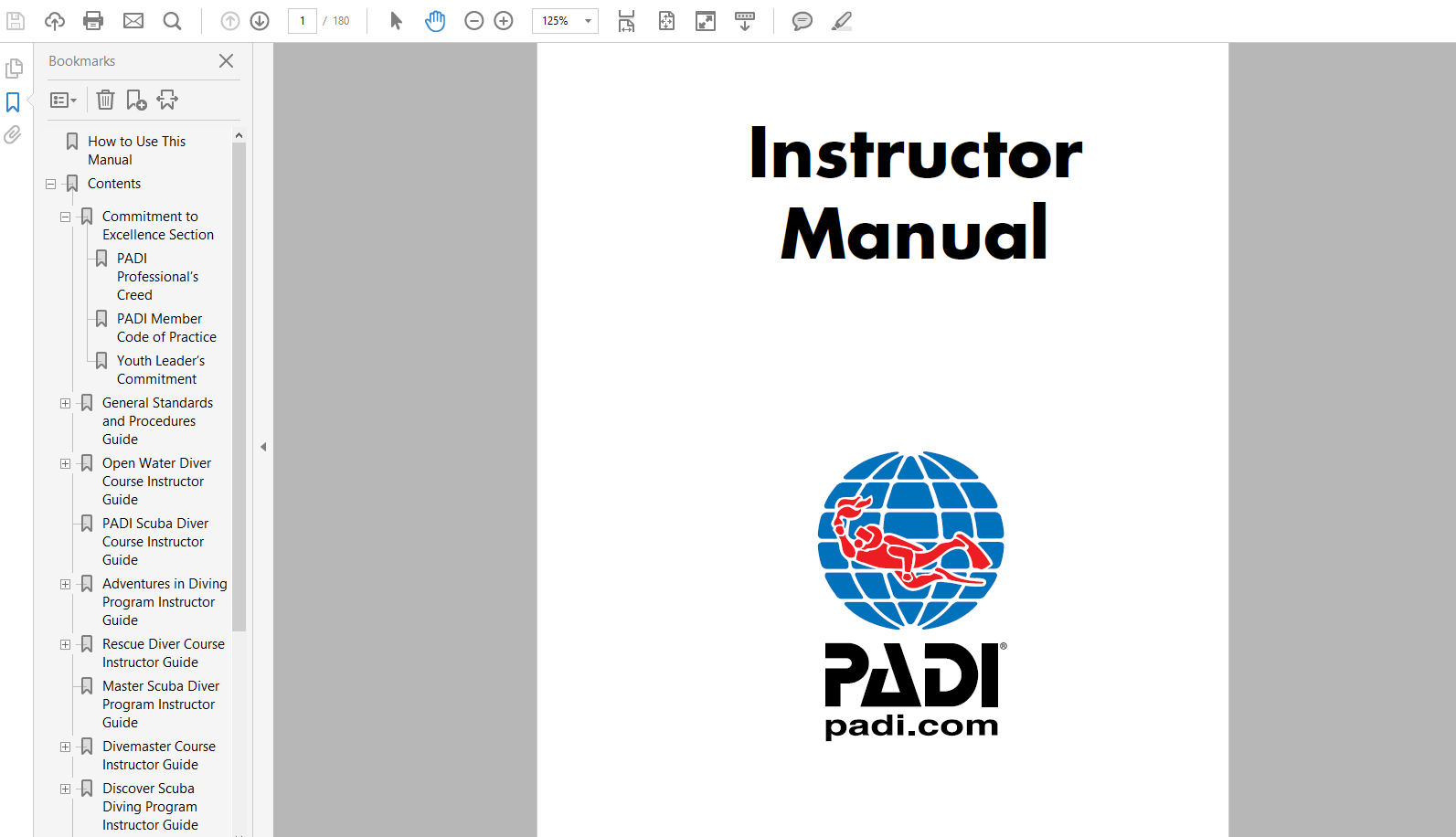The image size is (1456, 837).
Task: Click the zoom out minus icon
Action: (x=473, y=20)
